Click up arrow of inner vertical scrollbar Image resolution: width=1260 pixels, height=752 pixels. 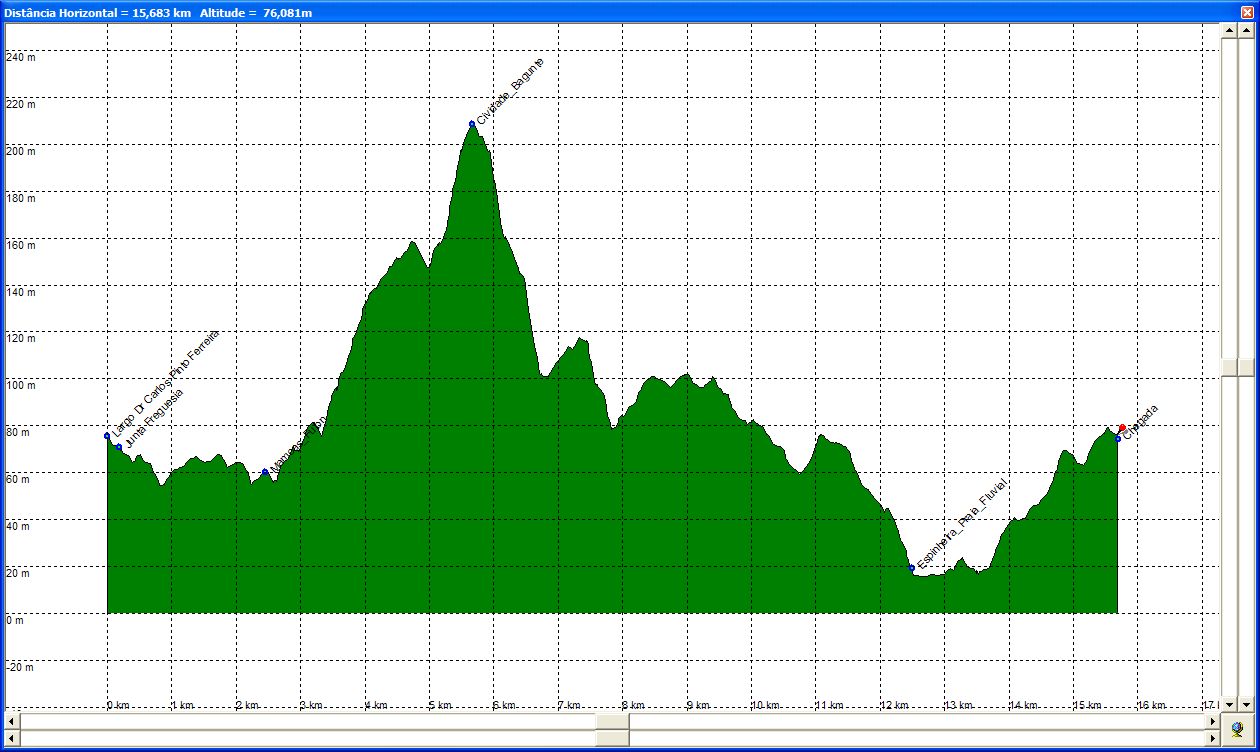click(x=1229, y=29)
